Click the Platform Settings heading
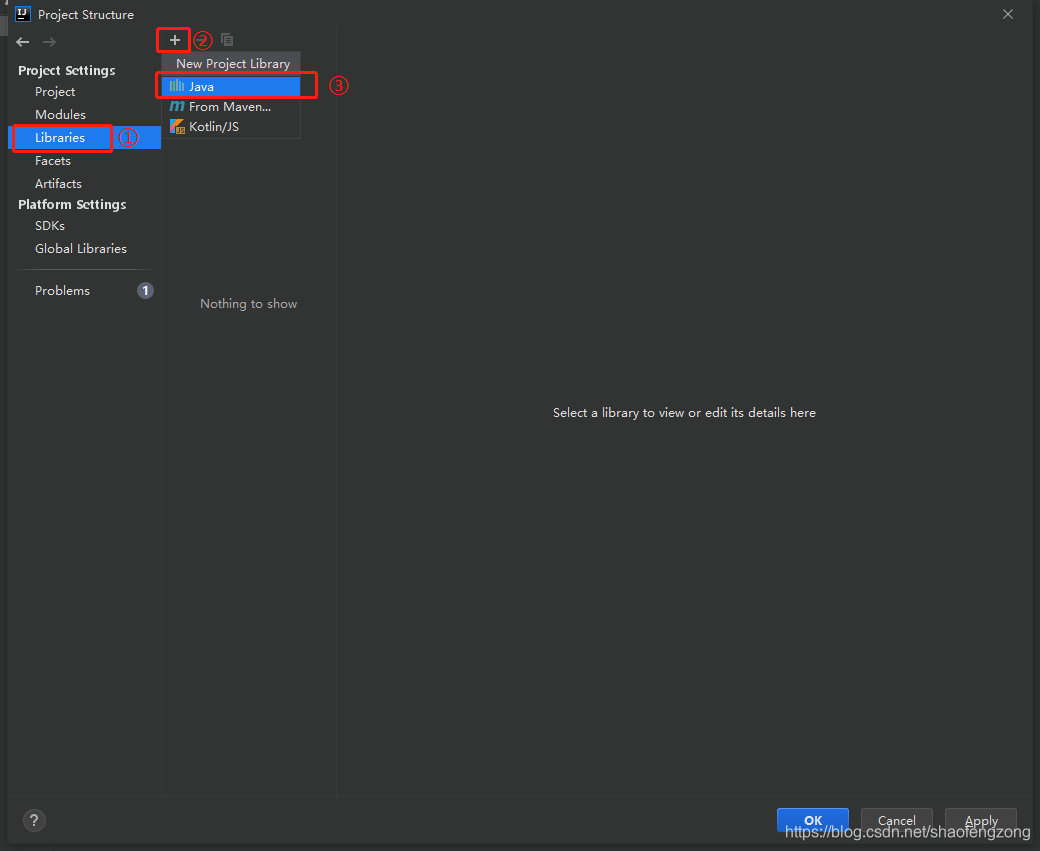 click(x=72, y=204)
